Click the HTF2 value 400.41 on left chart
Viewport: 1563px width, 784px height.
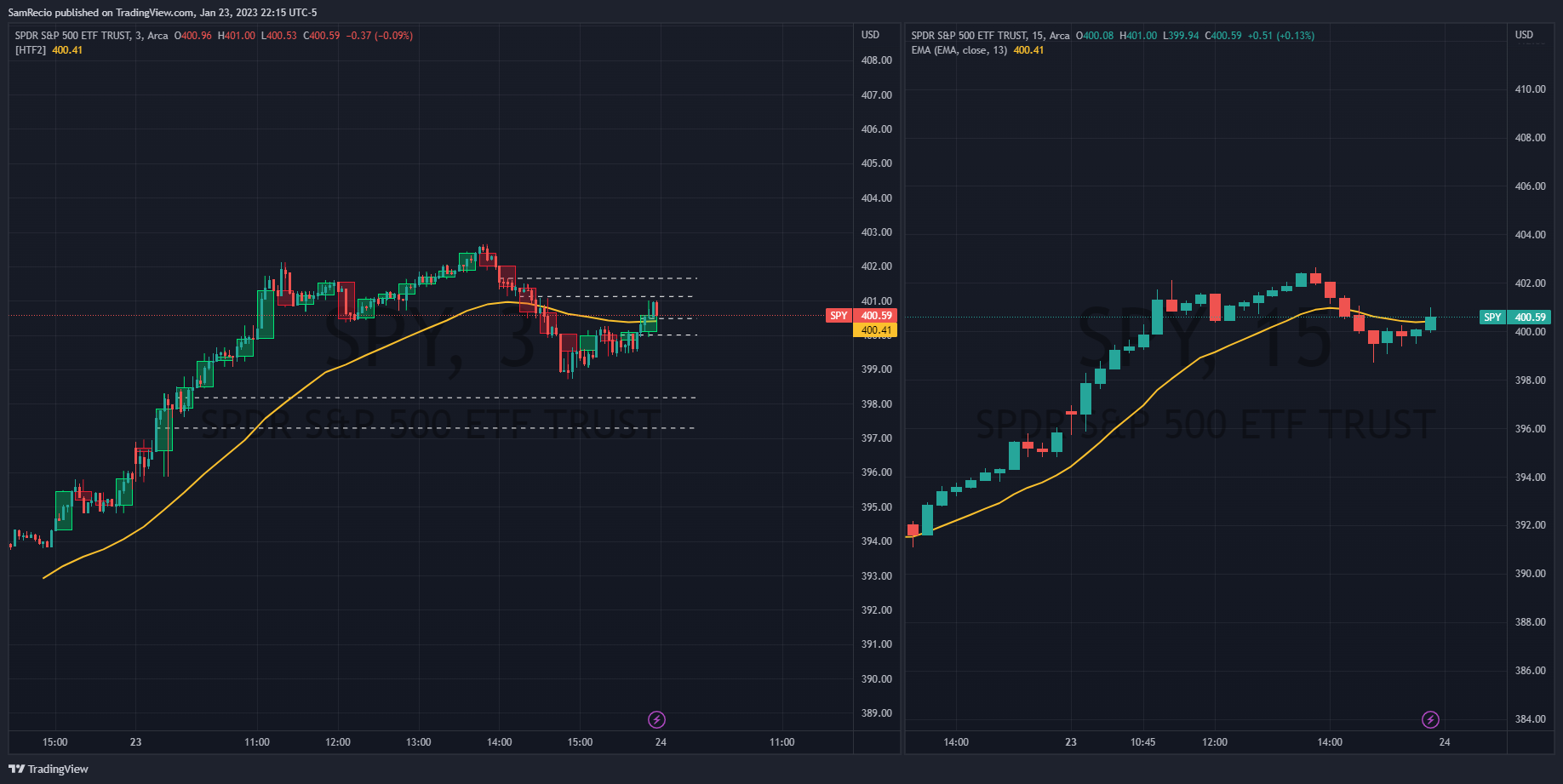[x=67, y=50]
